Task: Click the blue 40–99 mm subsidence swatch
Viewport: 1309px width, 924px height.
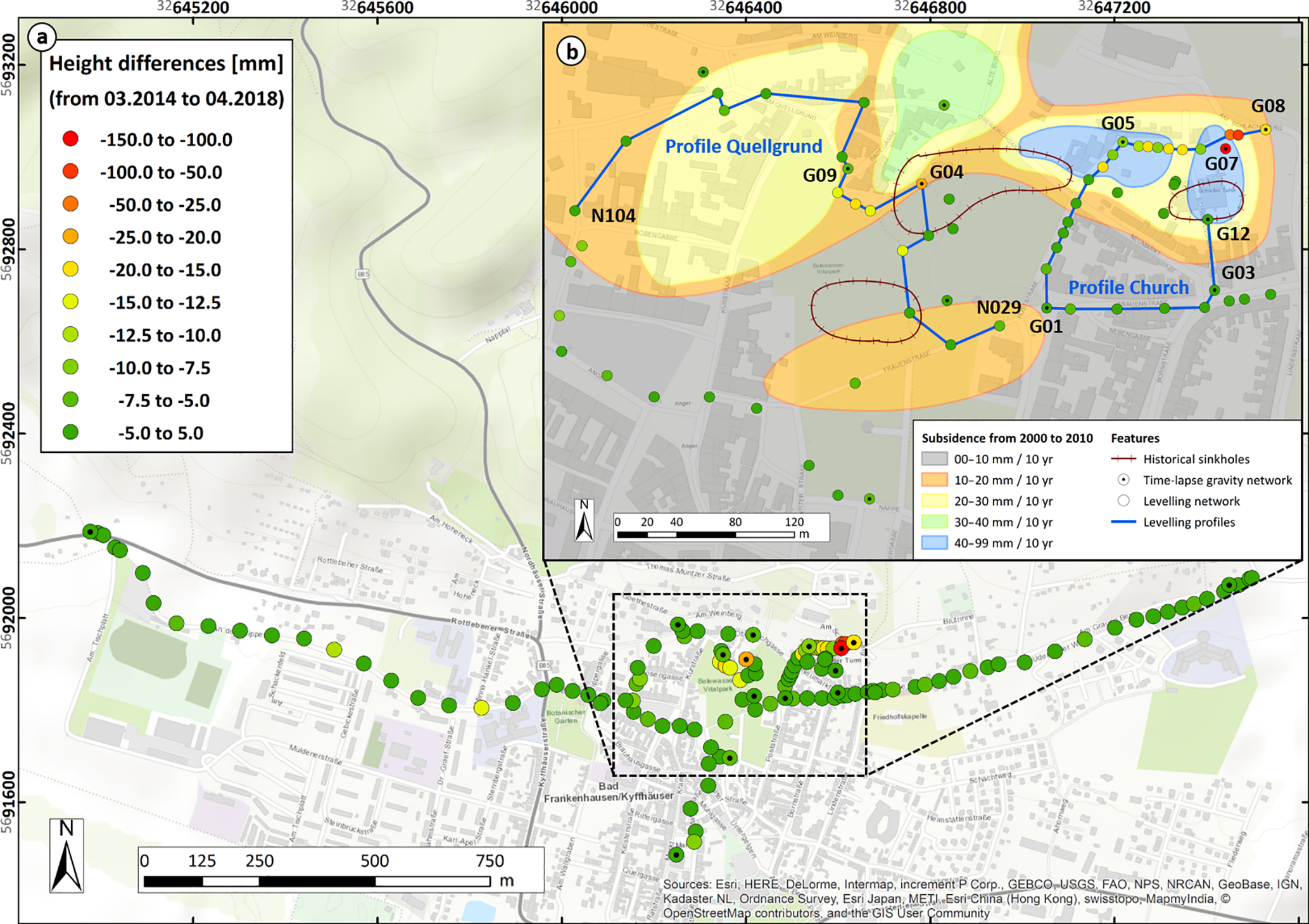Action: (x=934, y=543)
